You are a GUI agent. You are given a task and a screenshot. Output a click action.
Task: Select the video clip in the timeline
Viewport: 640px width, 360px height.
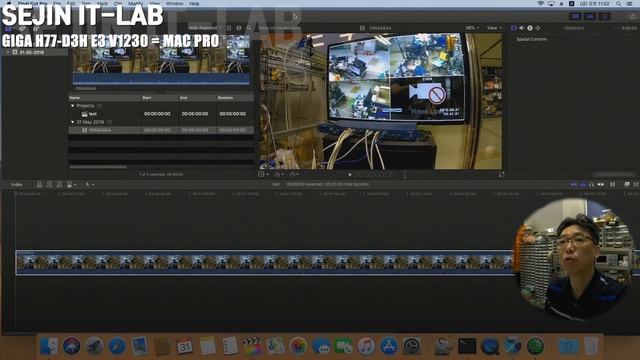tap(264, 263)
